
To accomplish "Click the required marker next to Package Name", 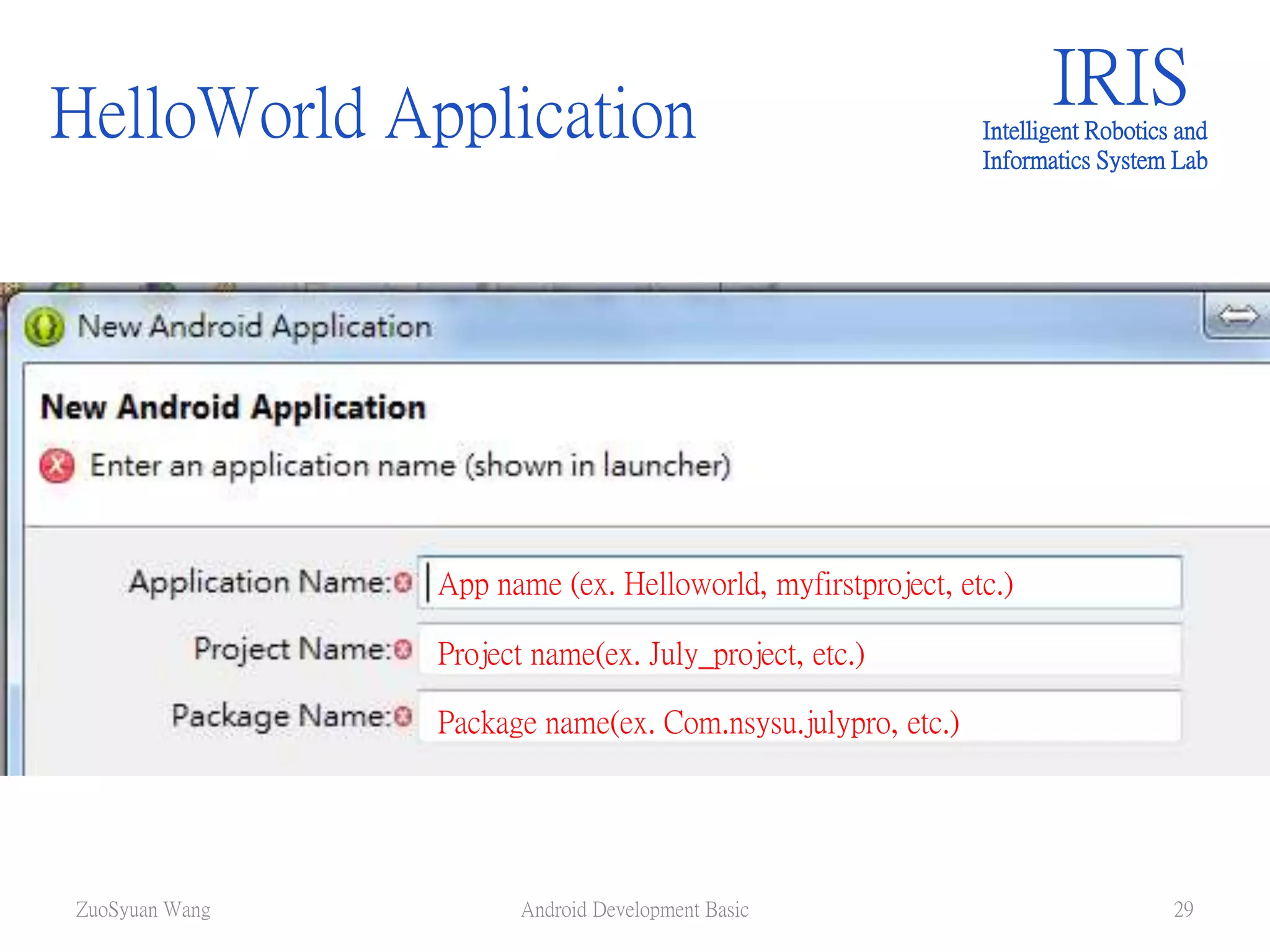I will (403, 716).
